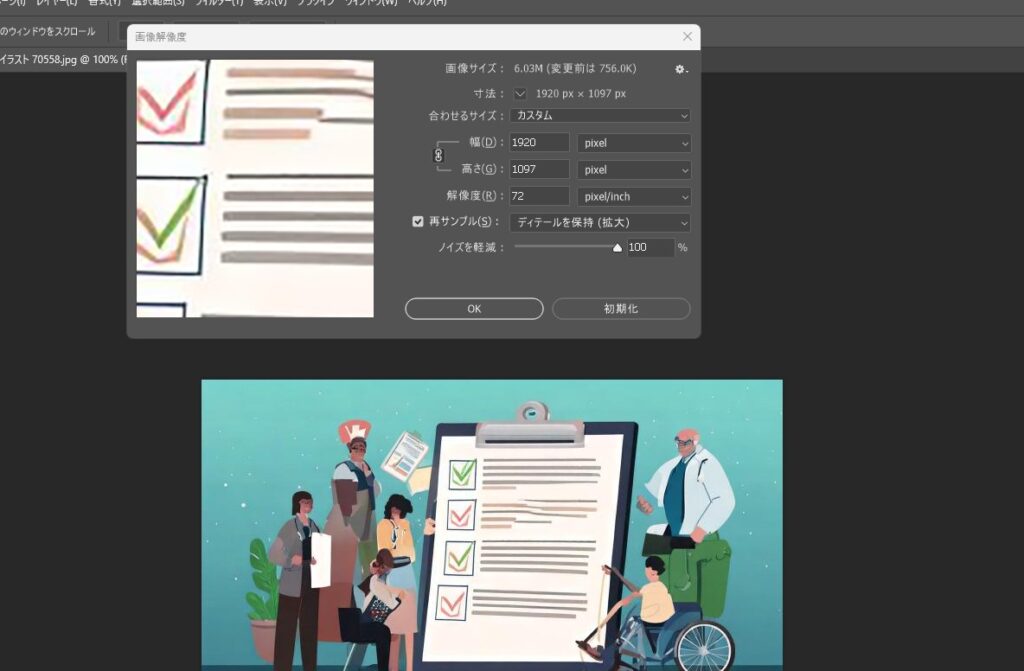Viewport: 1024px width, 671px height.
Task: Confirm the dialog with the OK button
Action: coord(474,309)
